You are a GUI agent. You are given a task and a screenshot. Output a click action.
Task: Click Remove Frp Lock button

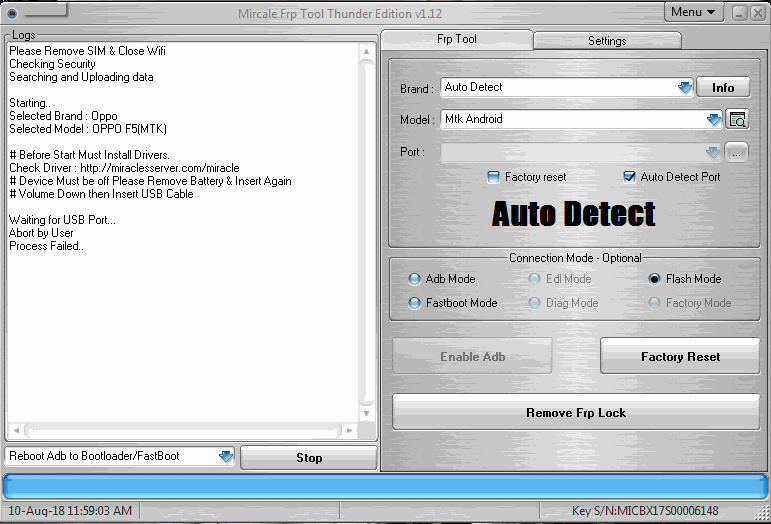[576, 412]
